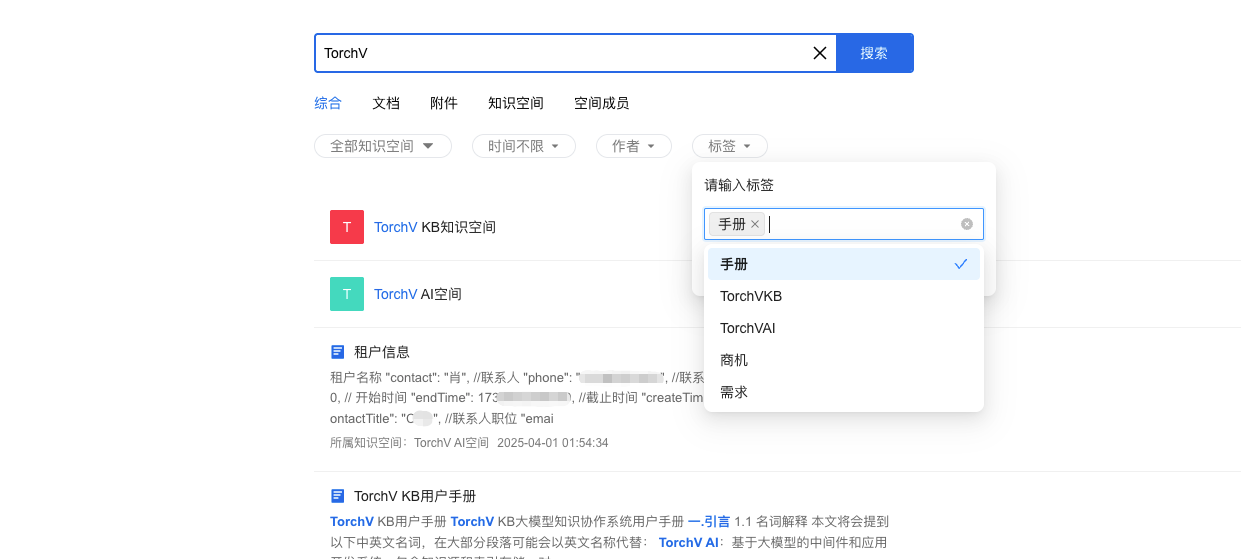Click the red T space avatar
The image size is (1241, 559).
click(x=347, y=227)
